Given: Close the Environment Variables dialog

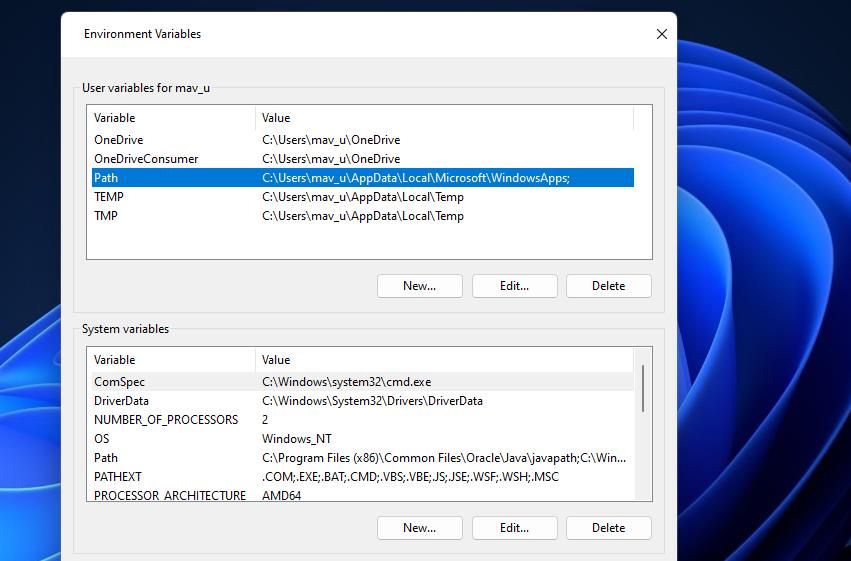Looking at the screenshot, I should pyautogui.click(x=662, y=34).
